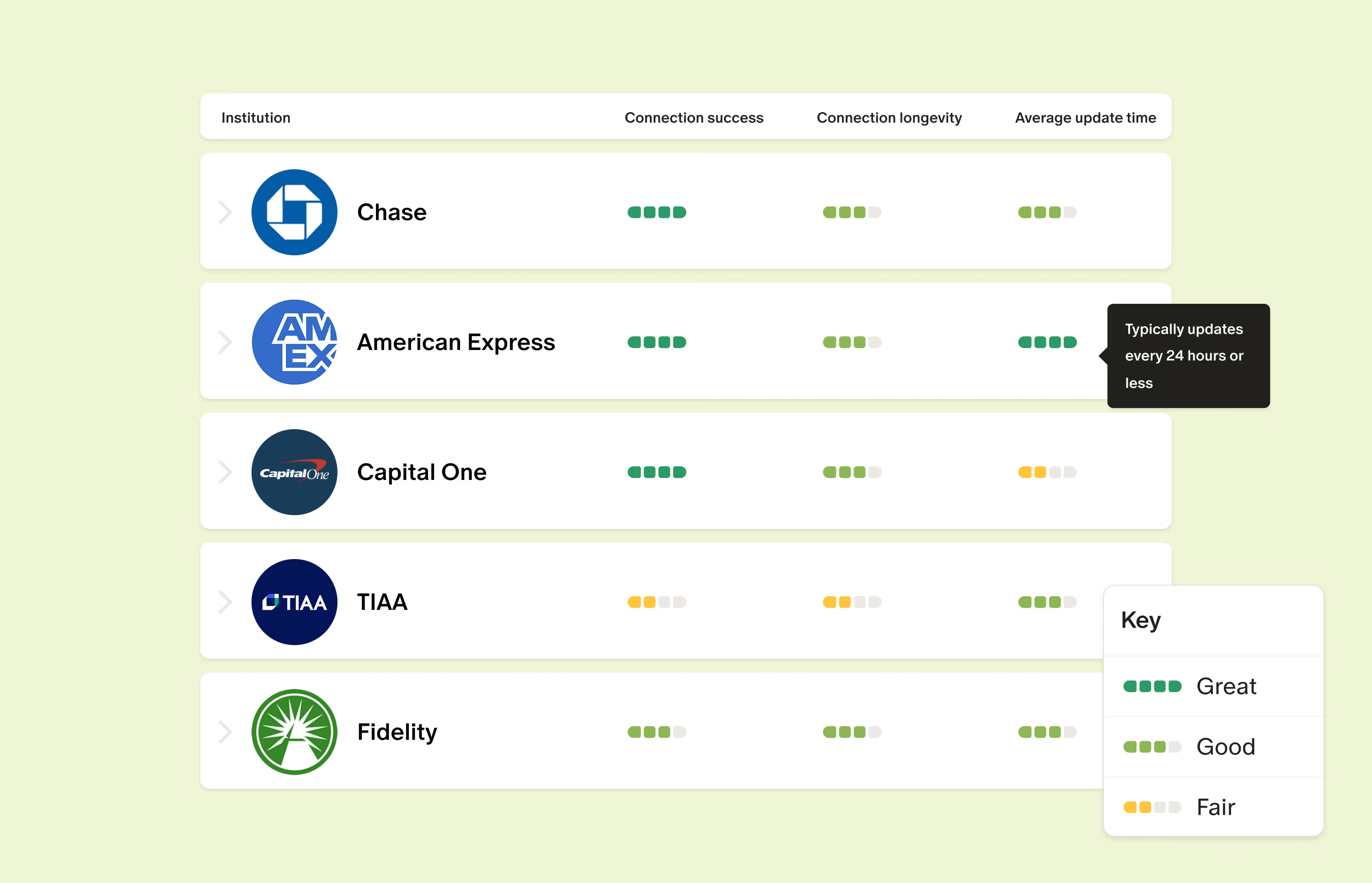
Task: Expand the TIAA row chevron
Action: 225,602
